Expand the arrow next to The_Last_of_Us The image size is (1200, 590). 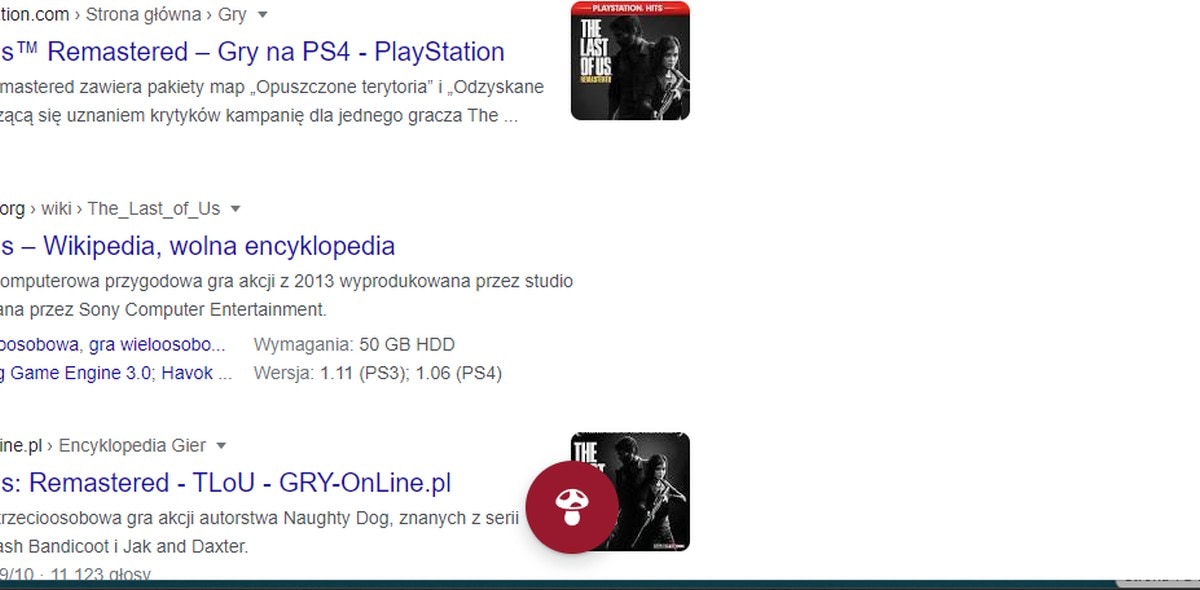[236, 209]
